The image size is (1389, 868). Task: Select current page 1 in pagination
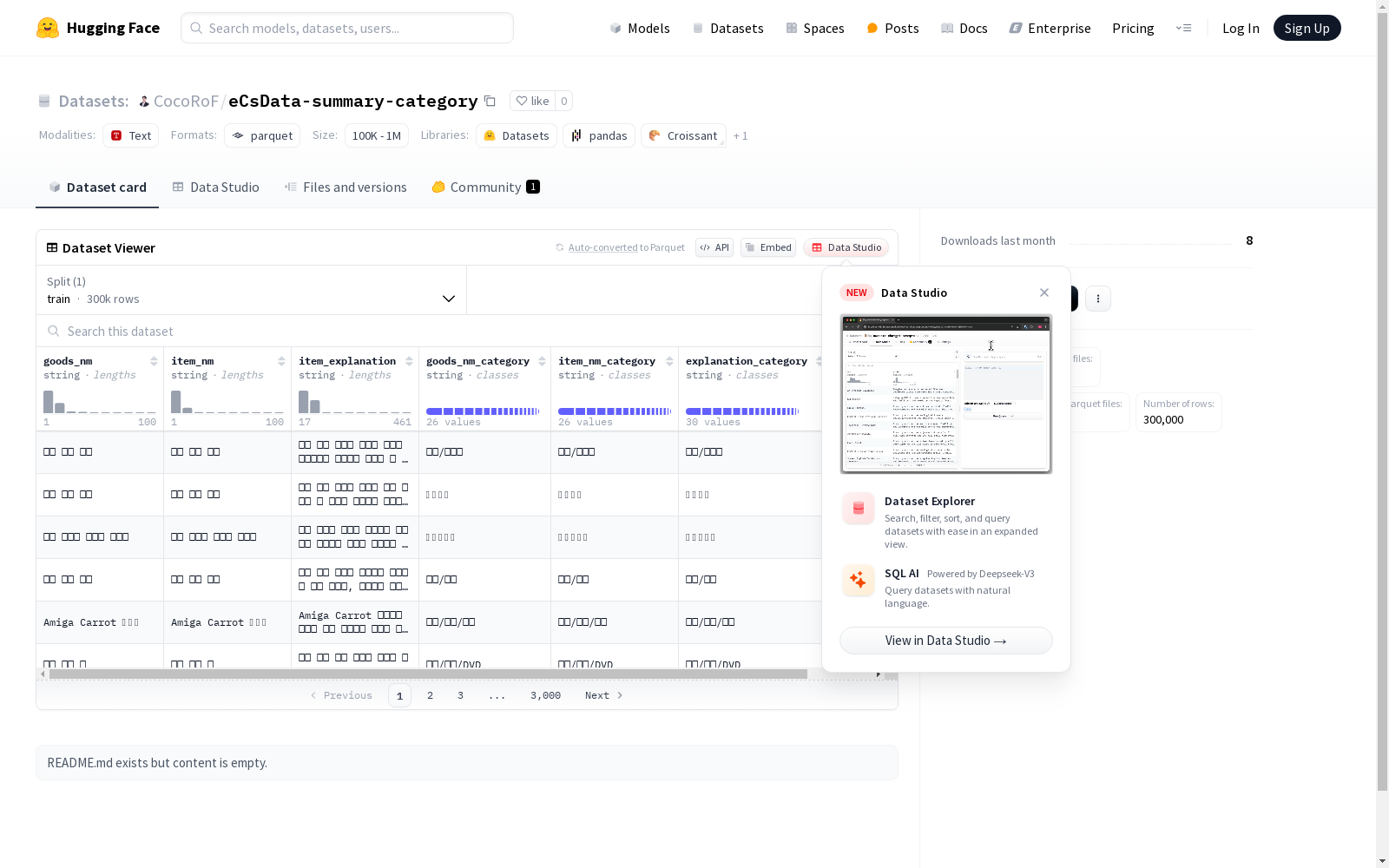[x=399, y=695]
